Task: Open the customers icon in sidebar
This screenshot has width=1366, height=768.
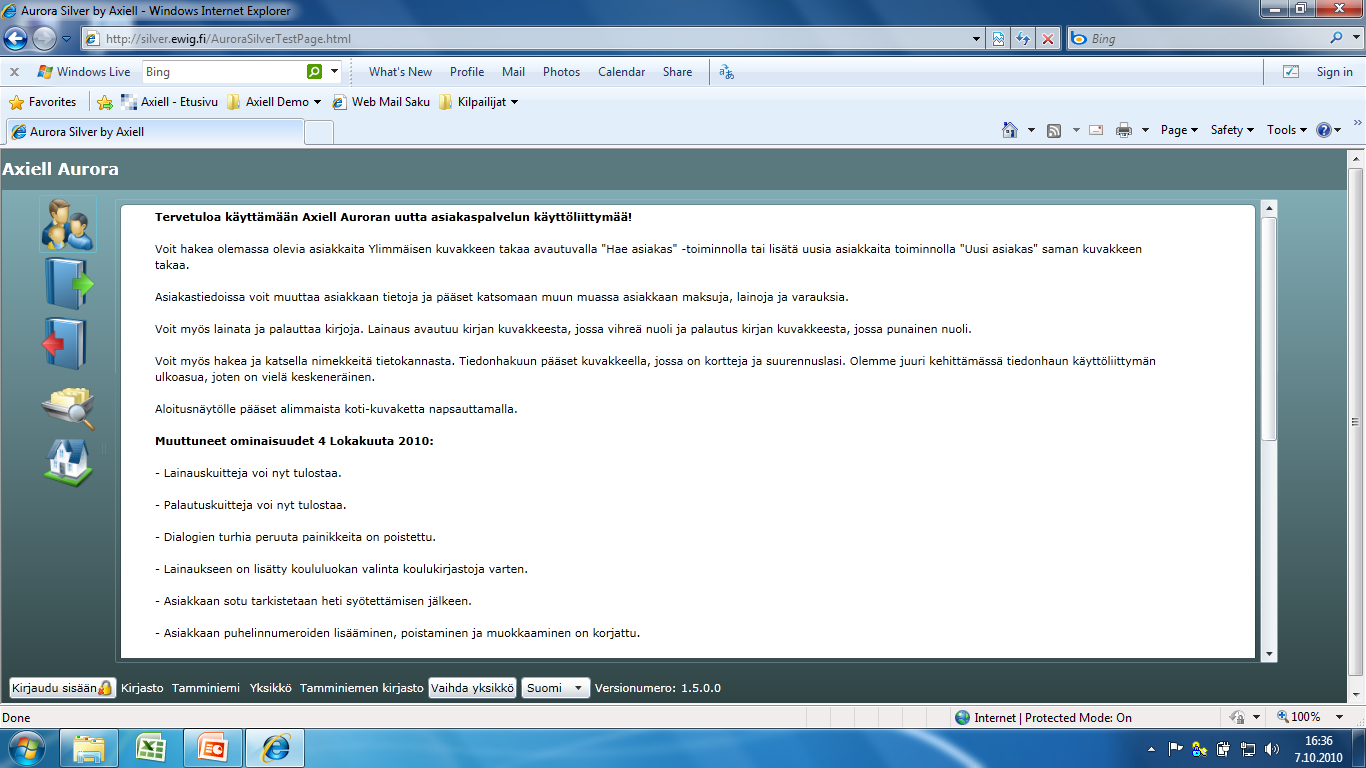Action: tap(68, 223)
